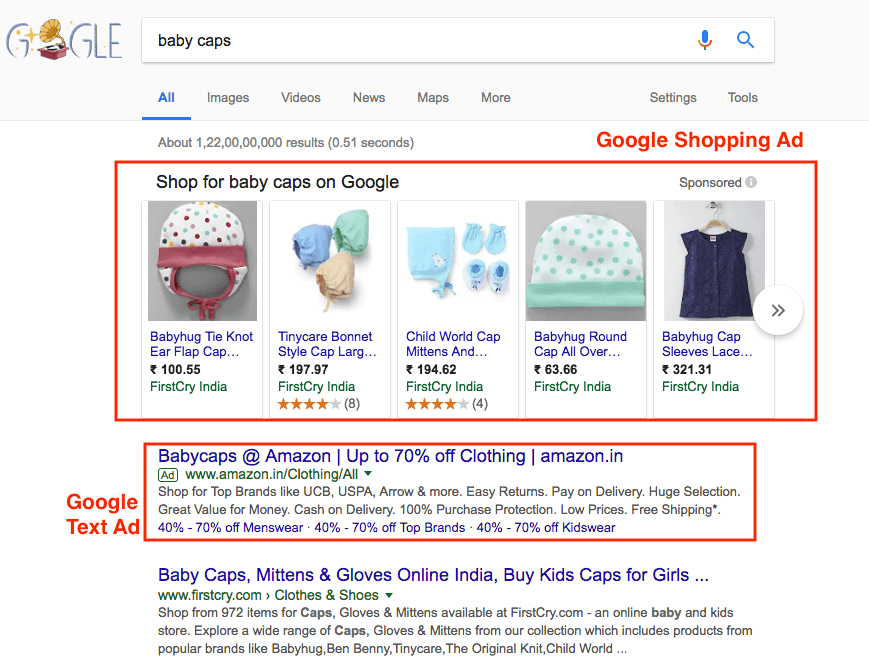Click FirstCry India under the ₹ 63.66 price
Image resolution: width=869 pixels, height=670 pixels.
coord(572,387)
